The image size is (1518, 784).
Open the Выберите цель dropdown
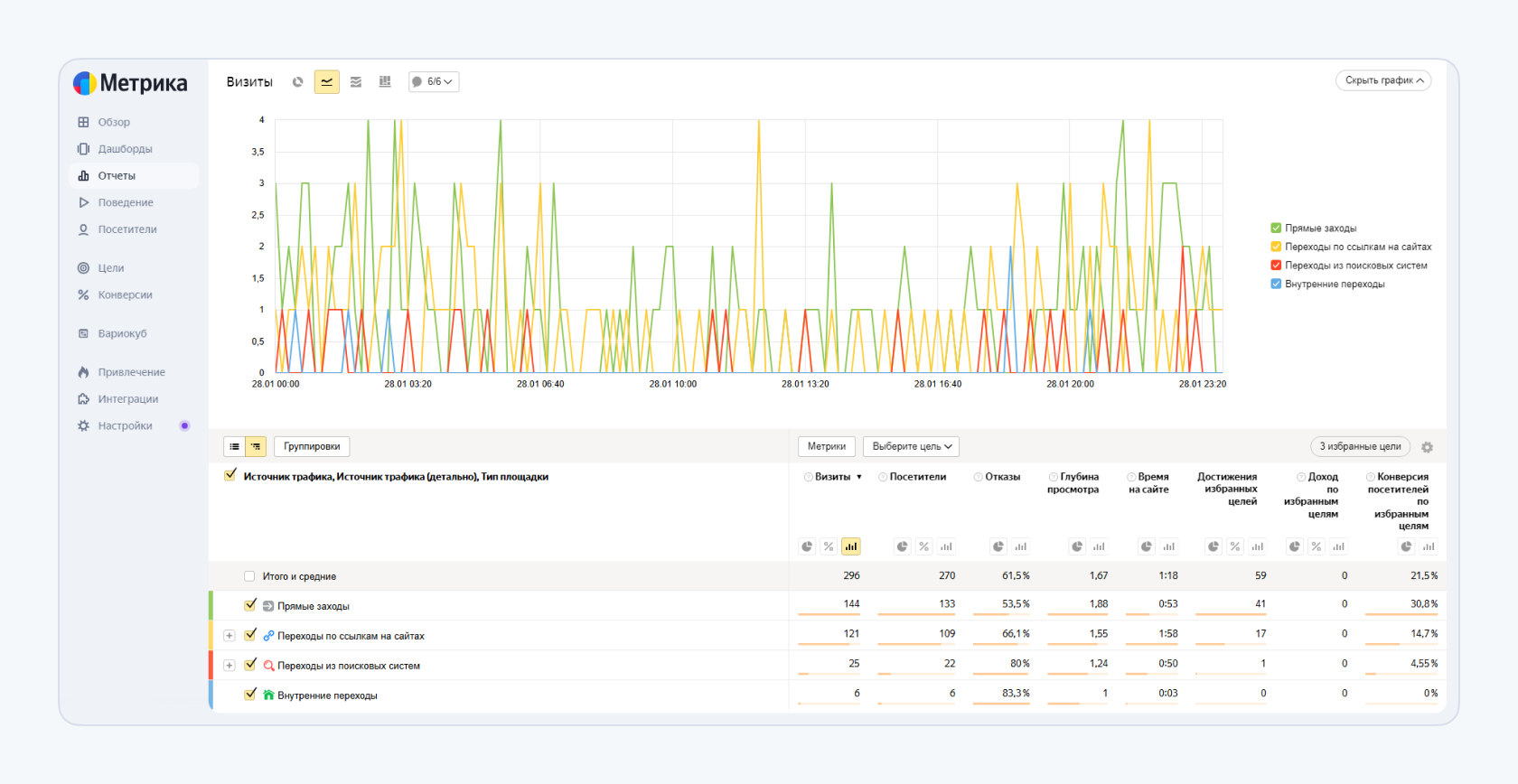coord(911,446)
